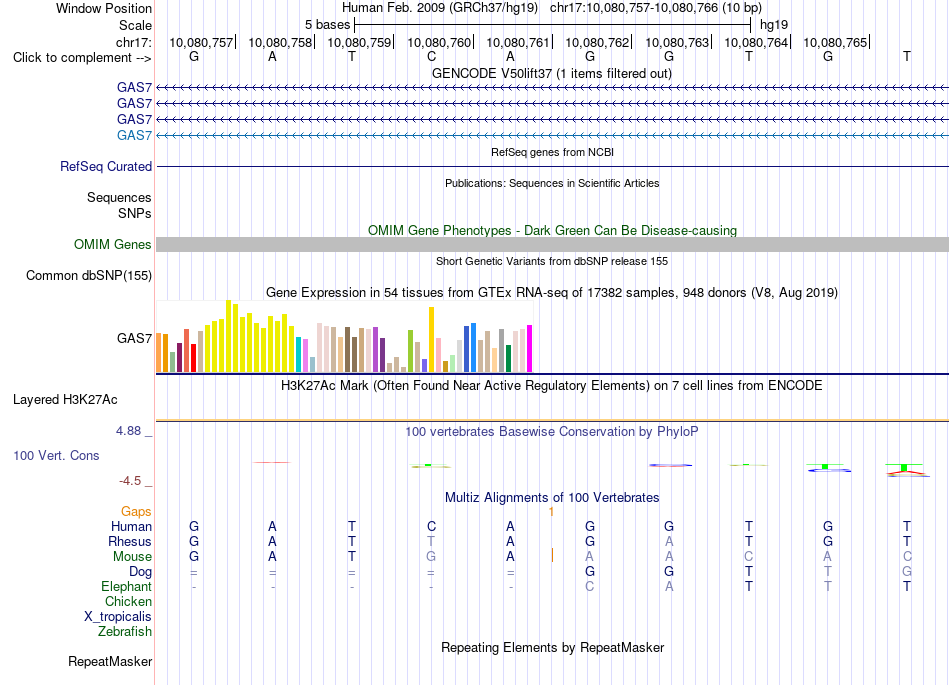Click the OMIM Genes track label
This screenshot has height=685, width=950.
(112, 244)
